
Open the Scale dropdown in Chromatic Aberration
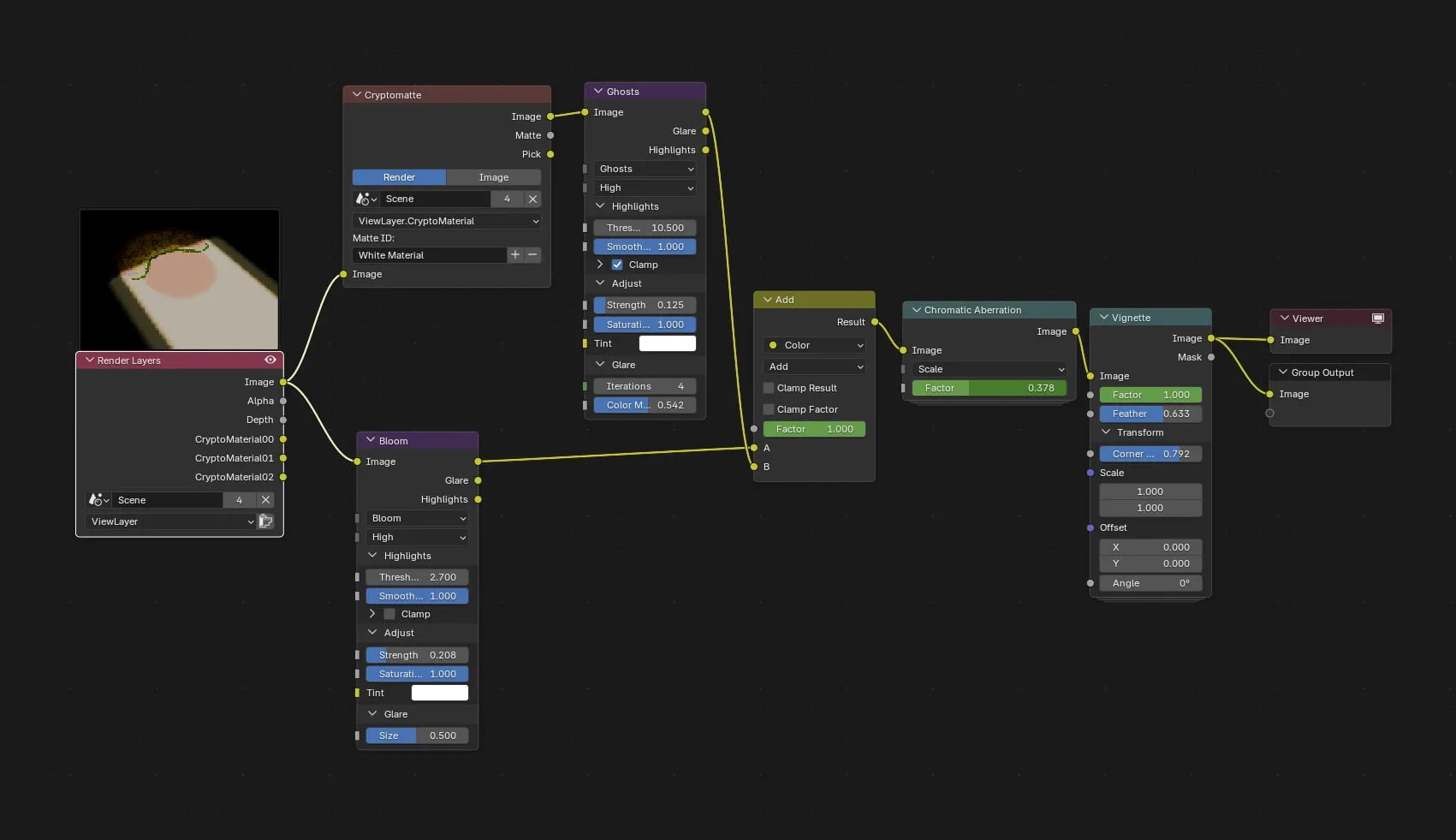click(x=989, y=369)
